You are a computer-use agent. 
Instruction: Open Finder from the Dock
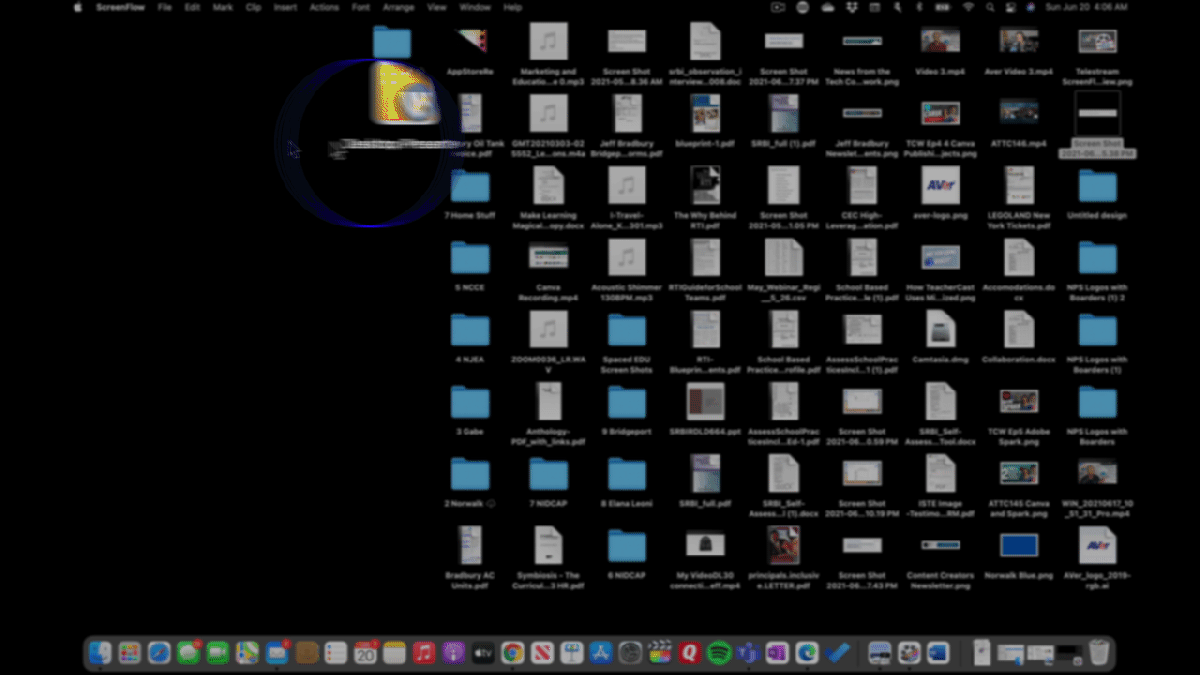pyautogui.click(x=101, y=653)
